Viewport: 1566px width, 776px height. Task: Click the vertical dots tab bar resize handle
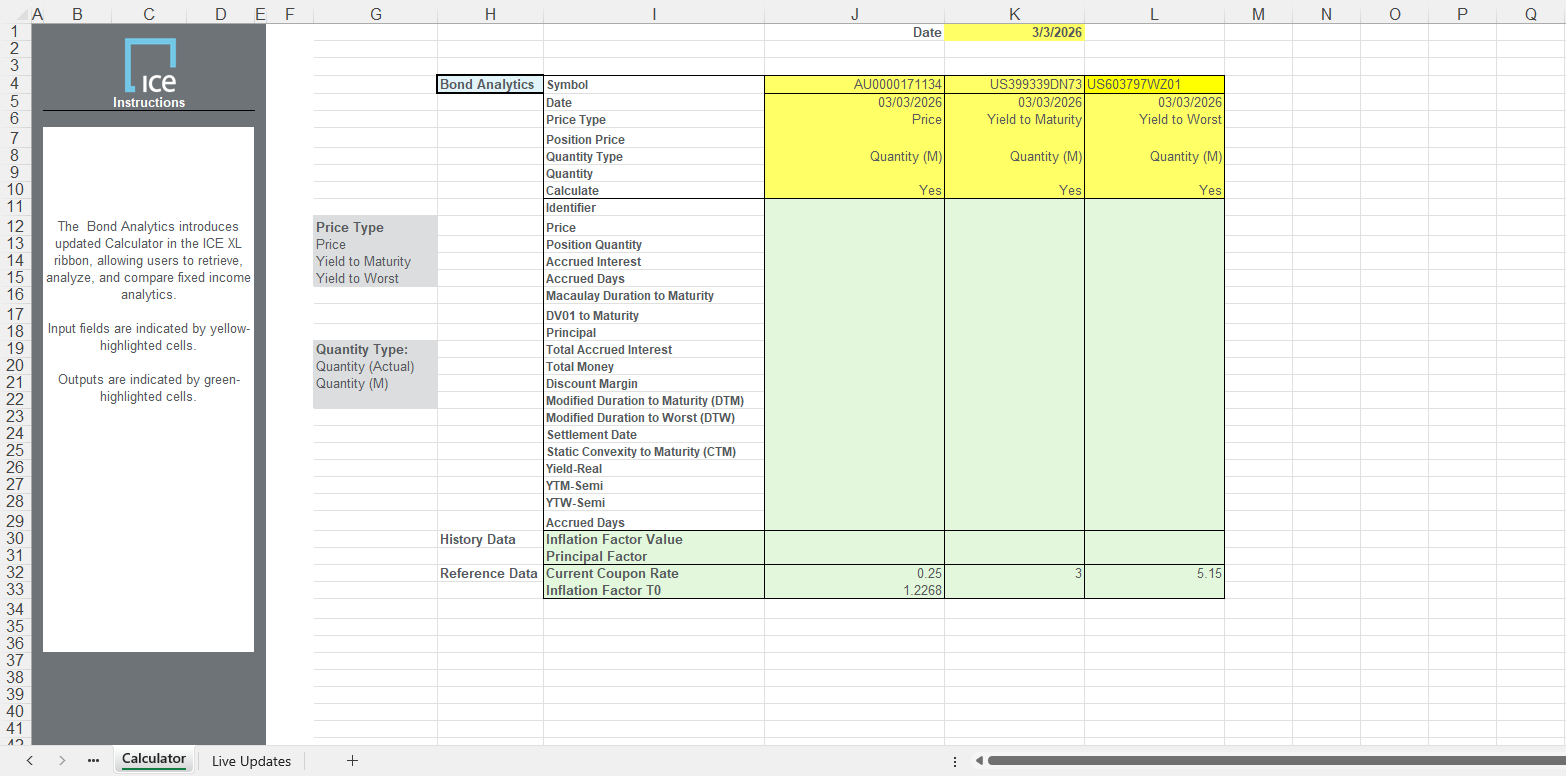(x=955, y=761)
